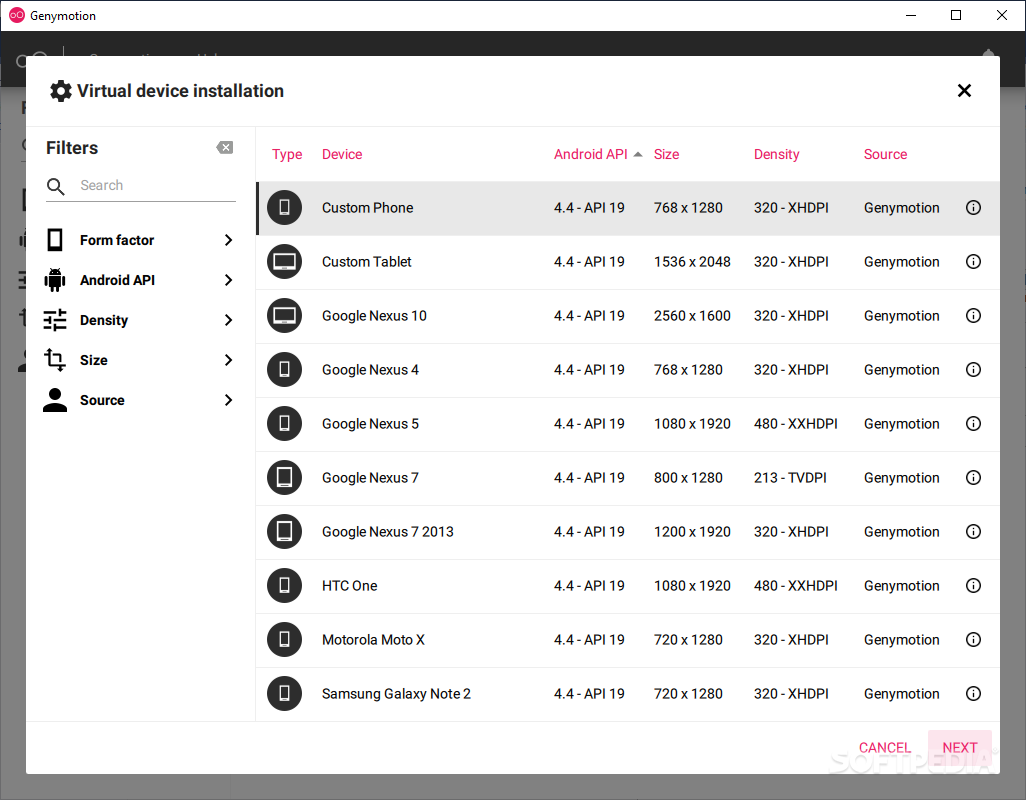
Task: Sort list by Size column header
Action: (666, 154)
